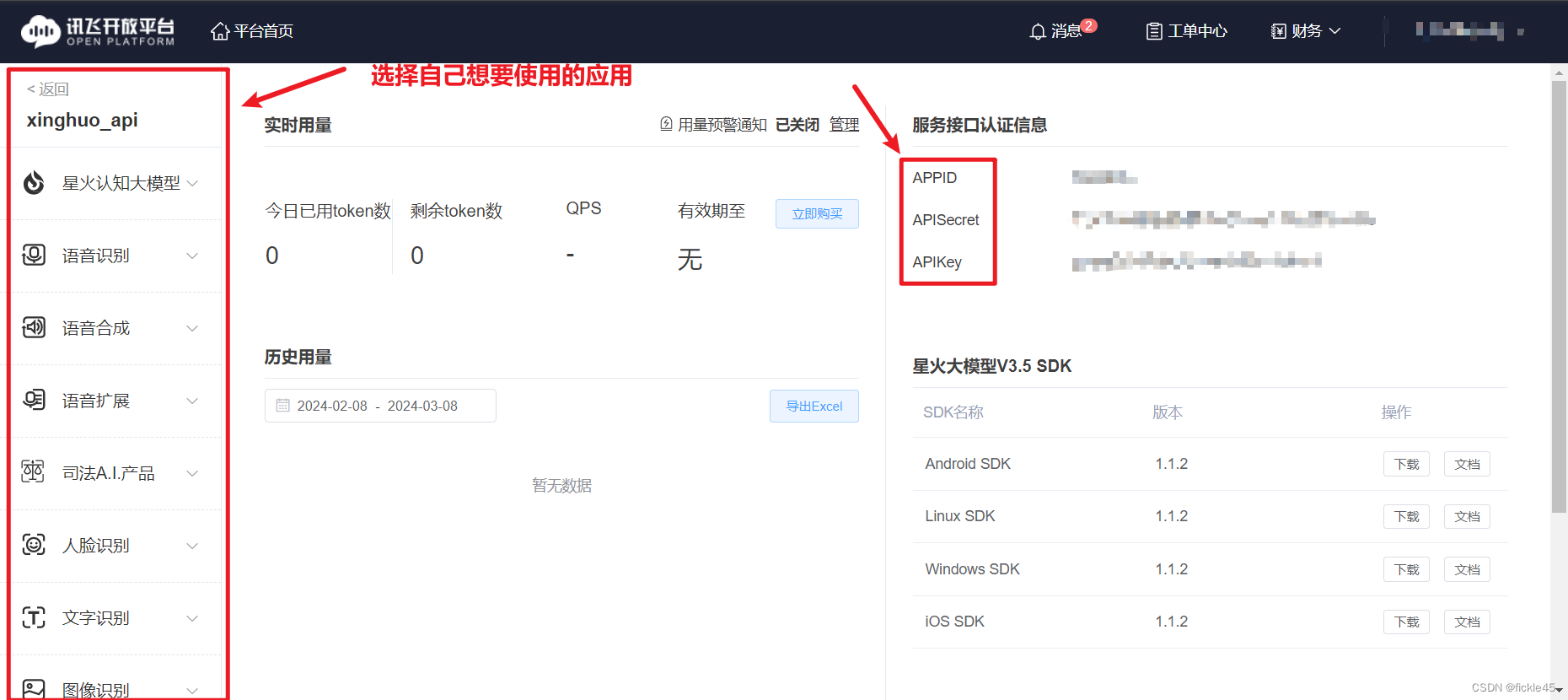Image resolution: width=1568 pixels, height=700 pixels.
Task: Click the message badge showing 2
Action: tap(1089, 25)
